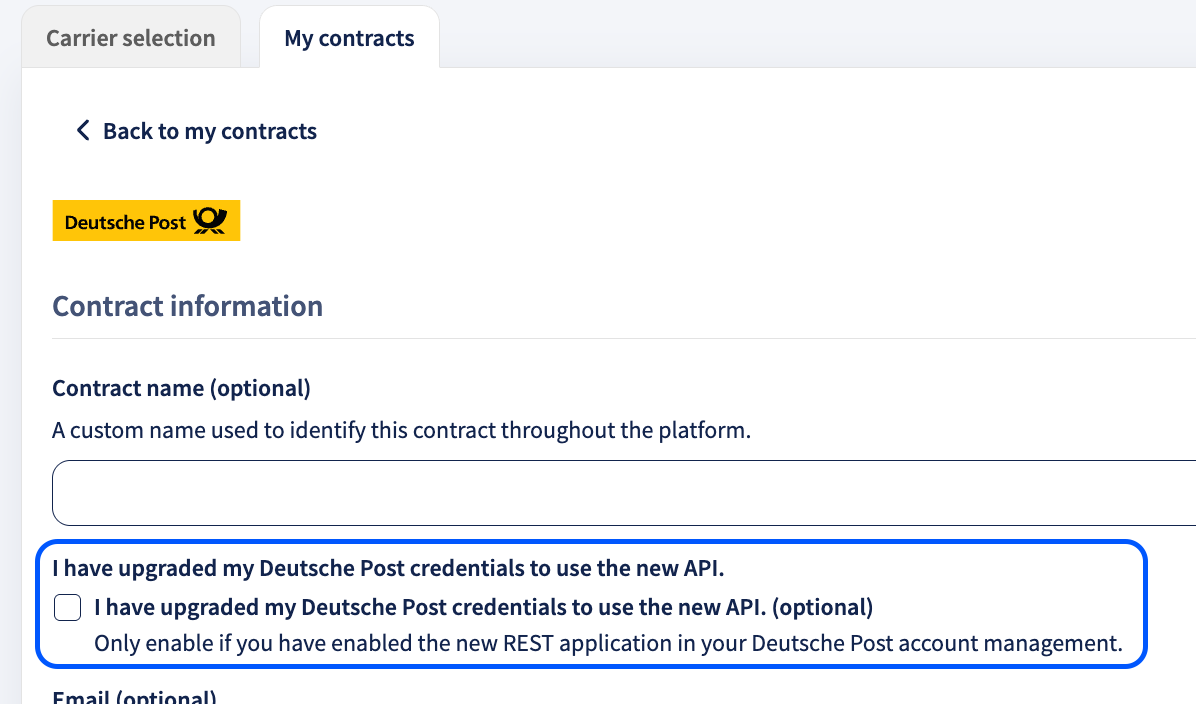Click the custom name description text
This screenshot has height=704, width=1196.
pos(402,430)
